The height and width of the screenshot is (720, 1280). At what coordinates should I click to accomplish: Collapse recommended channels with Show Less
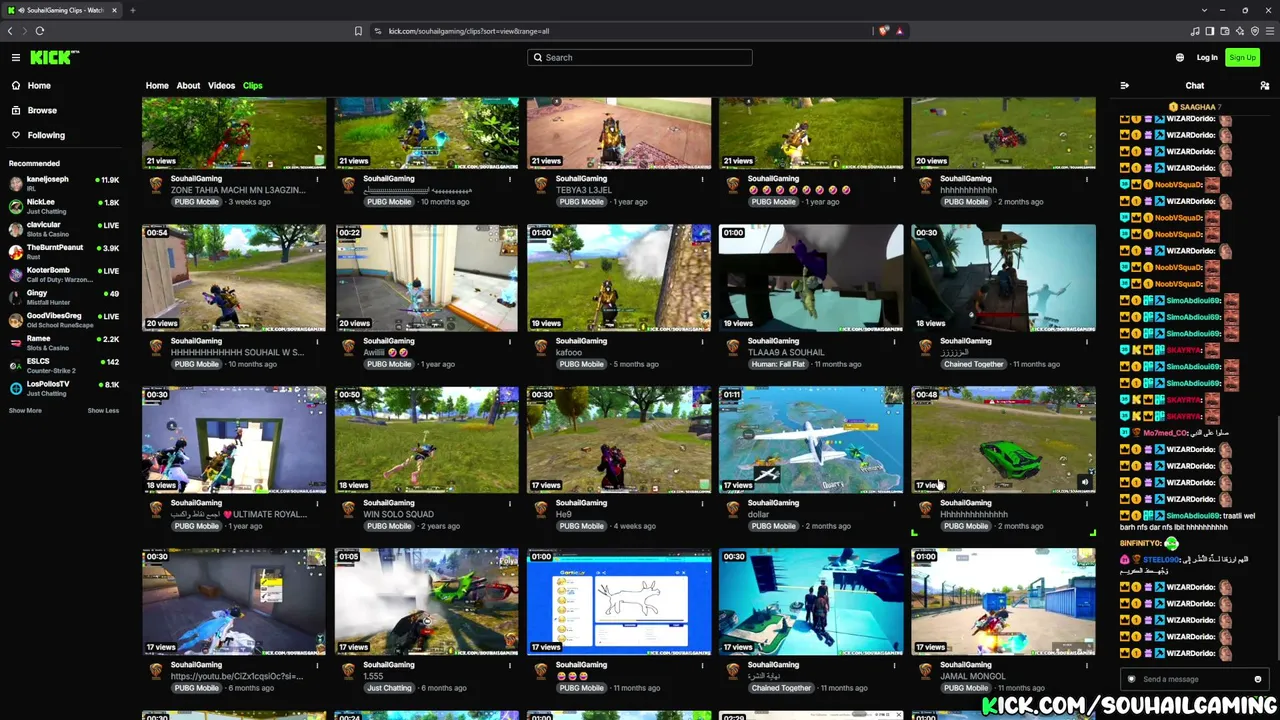coord(103,411)
